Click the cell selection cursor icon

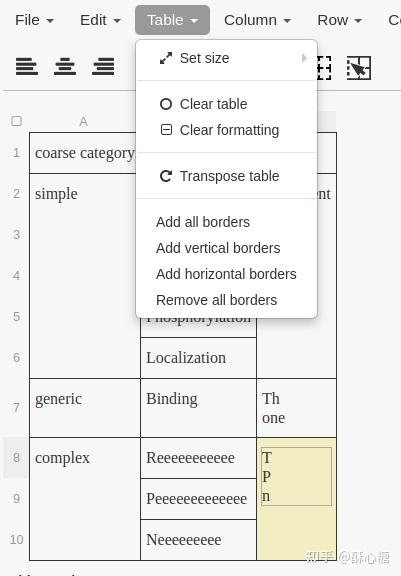click(x=359, y=68)
